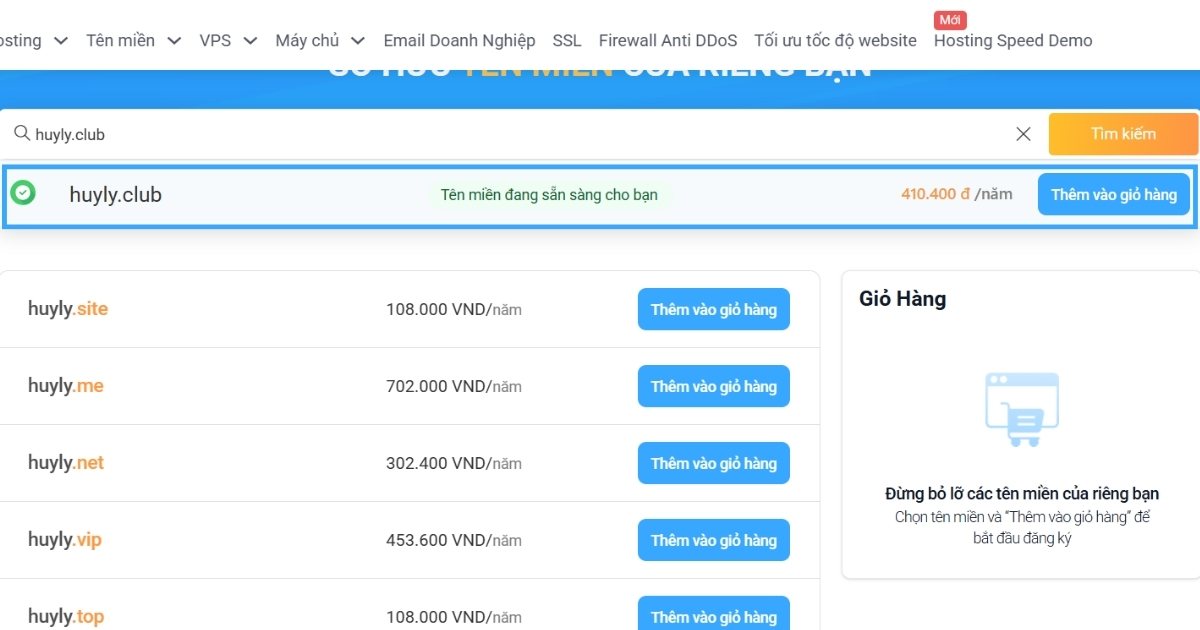
Task: Add huyly.net to the cart
Action: coord(713,464)
